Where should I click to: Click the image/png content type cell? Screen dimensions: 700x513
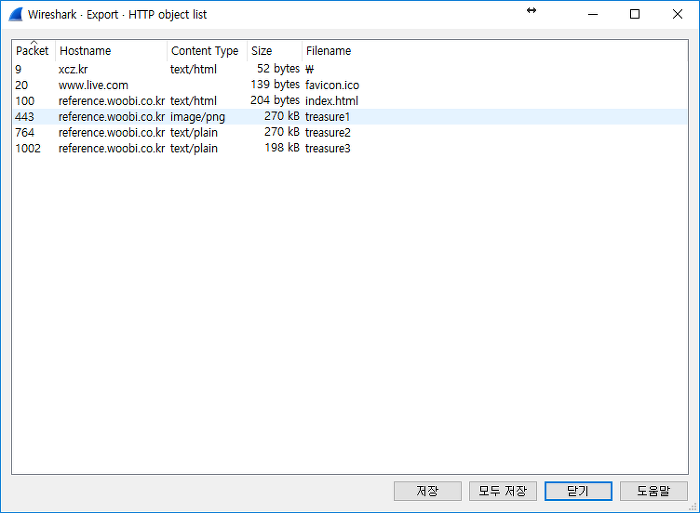(198, 117)
